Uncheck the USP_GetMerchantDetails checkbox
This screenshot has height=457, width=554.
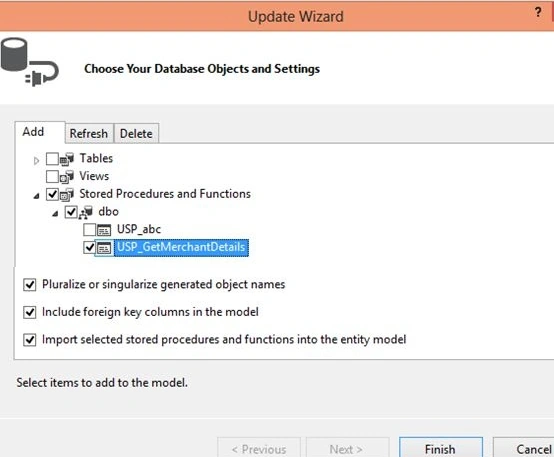pos(89,247)
